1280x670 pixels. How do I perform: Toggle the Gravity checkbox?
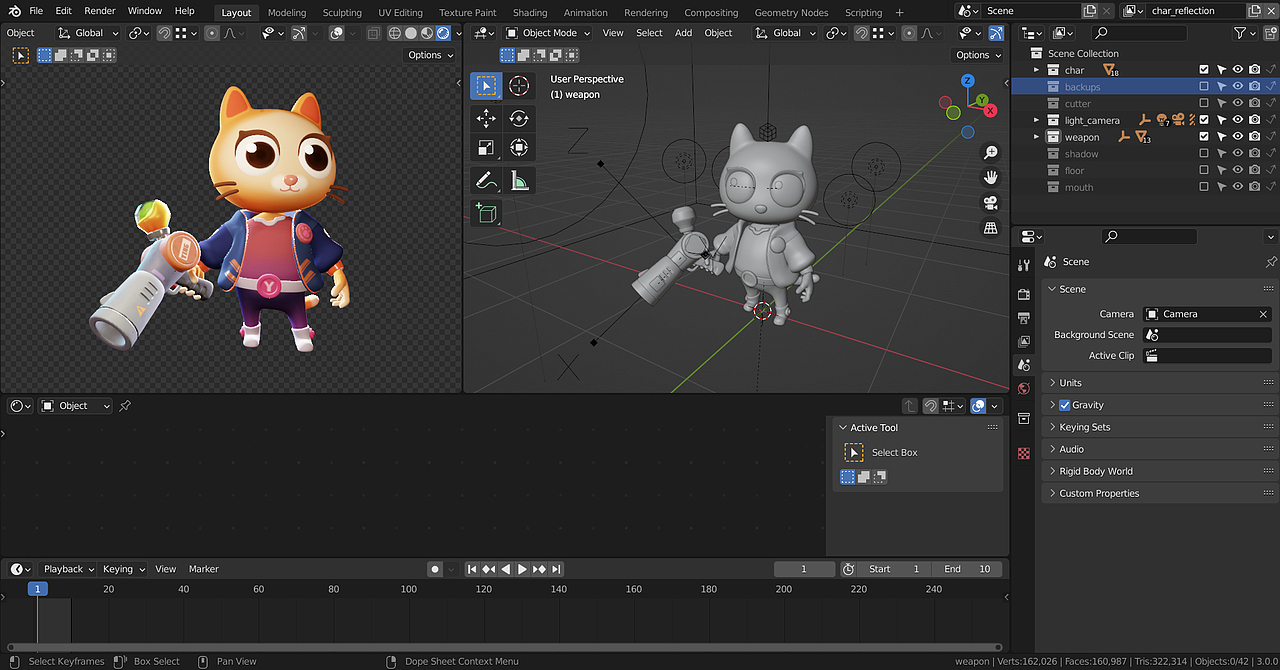coord(1064,405)
